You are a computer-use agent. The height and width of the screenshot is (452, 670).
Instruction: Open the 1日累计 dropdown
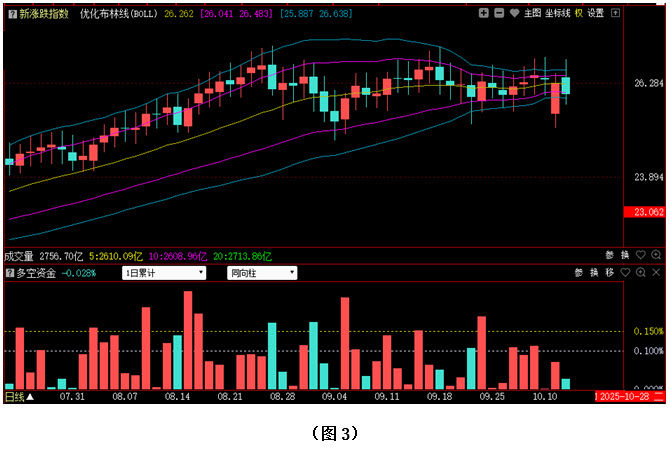[164, 272]
